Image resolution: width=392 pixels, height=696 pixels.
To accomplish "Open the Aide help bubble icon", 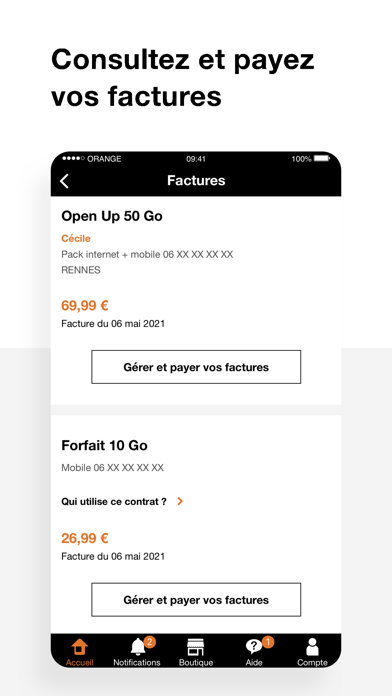I will tap(253, 647).
